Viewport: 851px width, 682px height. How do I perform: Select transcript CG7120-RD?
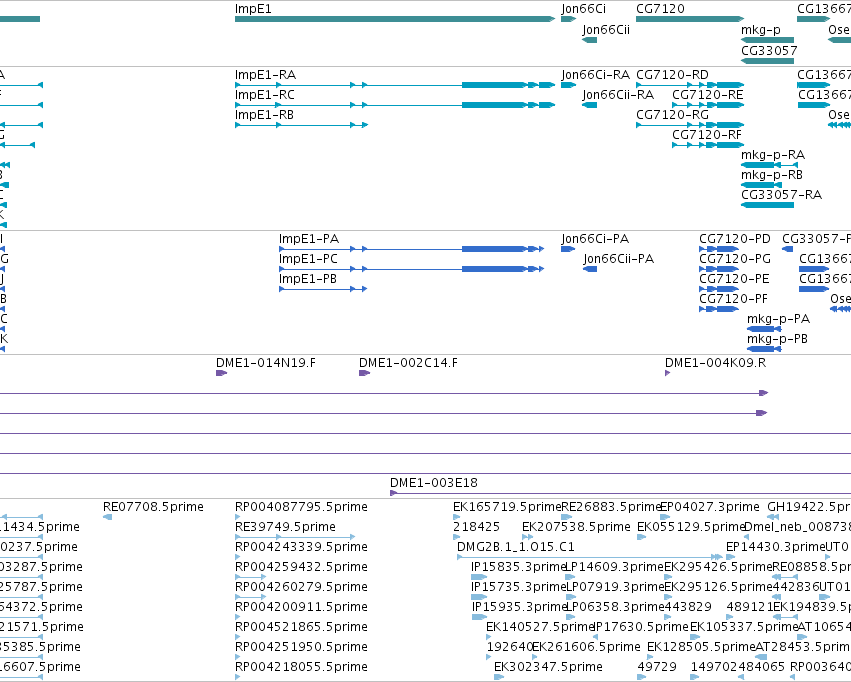click(690, 85)
